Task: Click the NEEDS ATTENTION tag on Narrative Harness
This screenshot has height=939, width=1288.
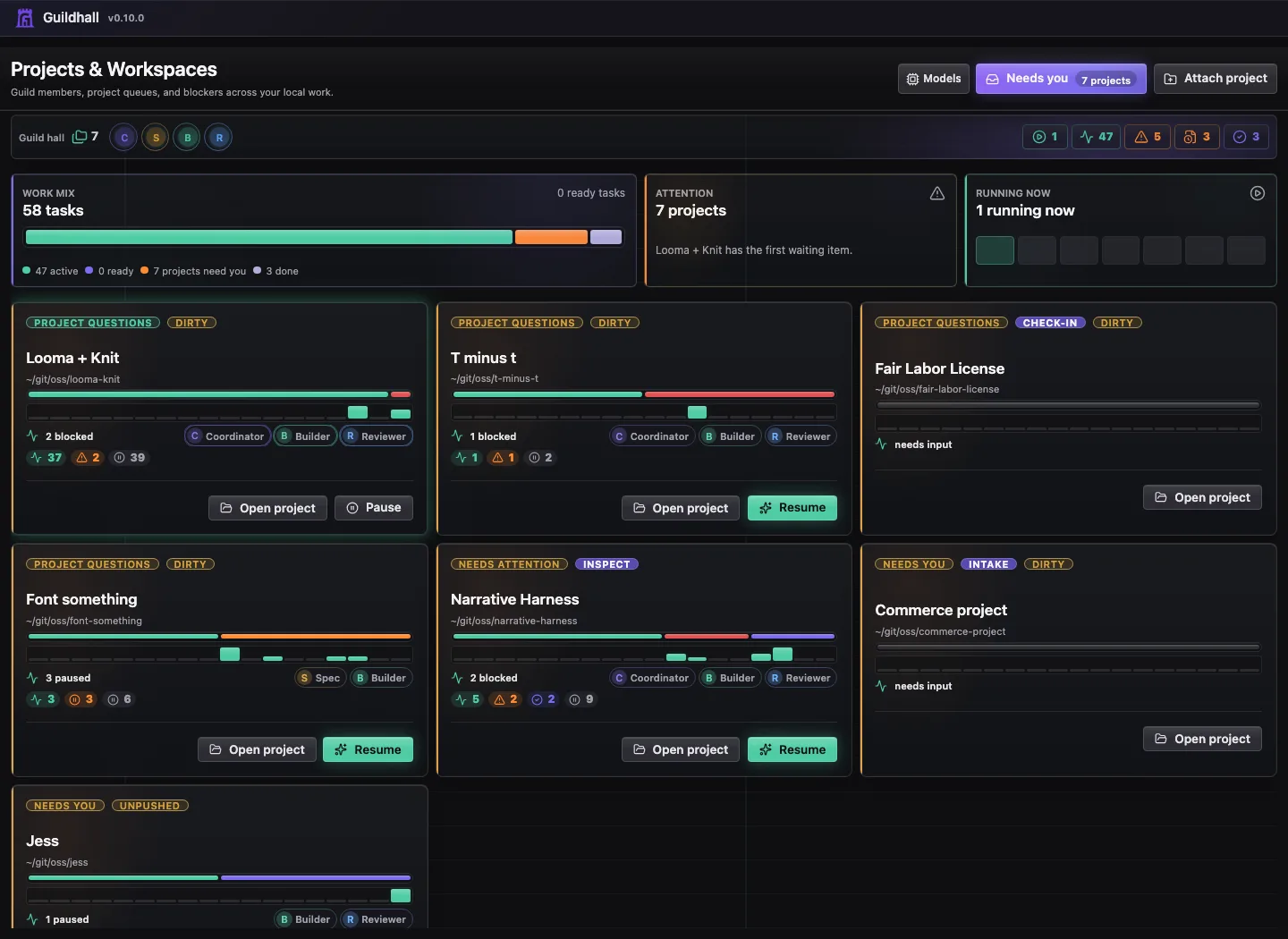Action: click(509, 564)
